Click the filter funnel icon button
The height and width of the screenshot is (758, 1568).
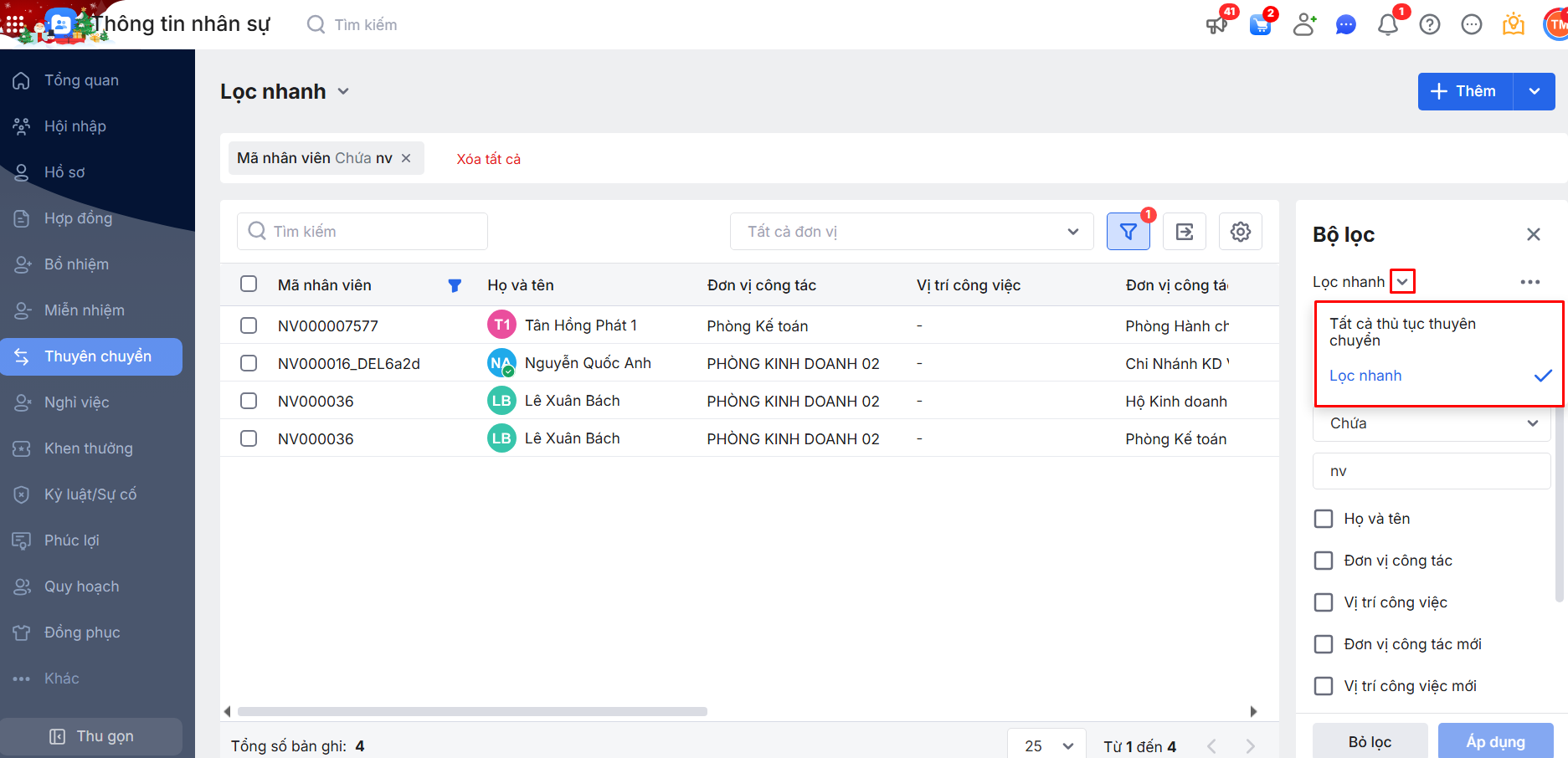[1128, 232]
